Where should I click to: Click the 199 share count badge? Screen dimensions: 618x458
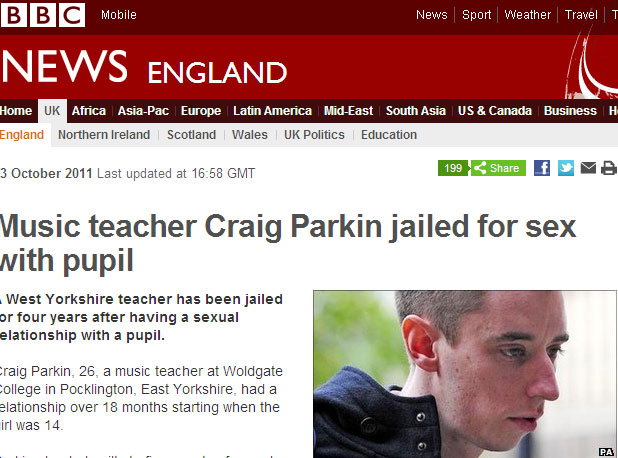(453, 168)
